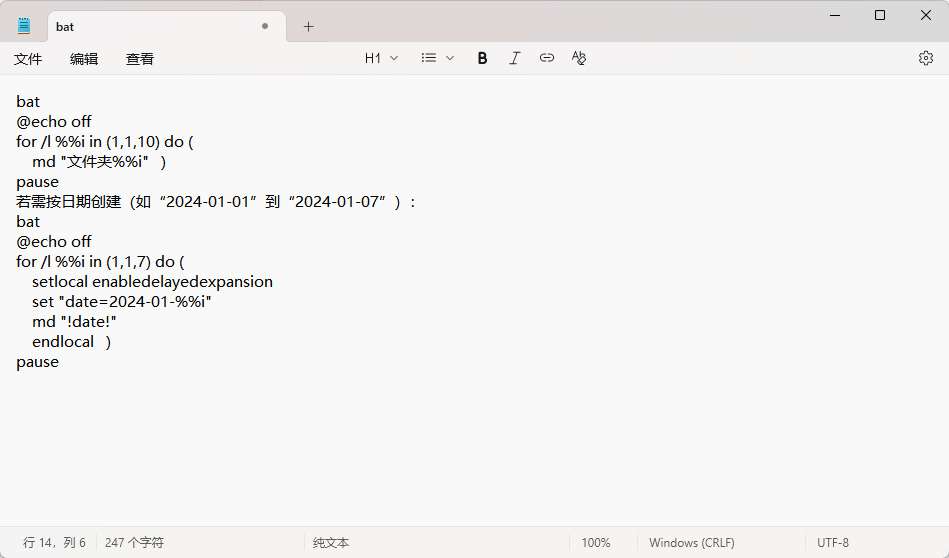Image resolution: width=949 pixels, height=558 pixels.
Task: Click the '纯文本' format indicator
Action: pos(331,542)
